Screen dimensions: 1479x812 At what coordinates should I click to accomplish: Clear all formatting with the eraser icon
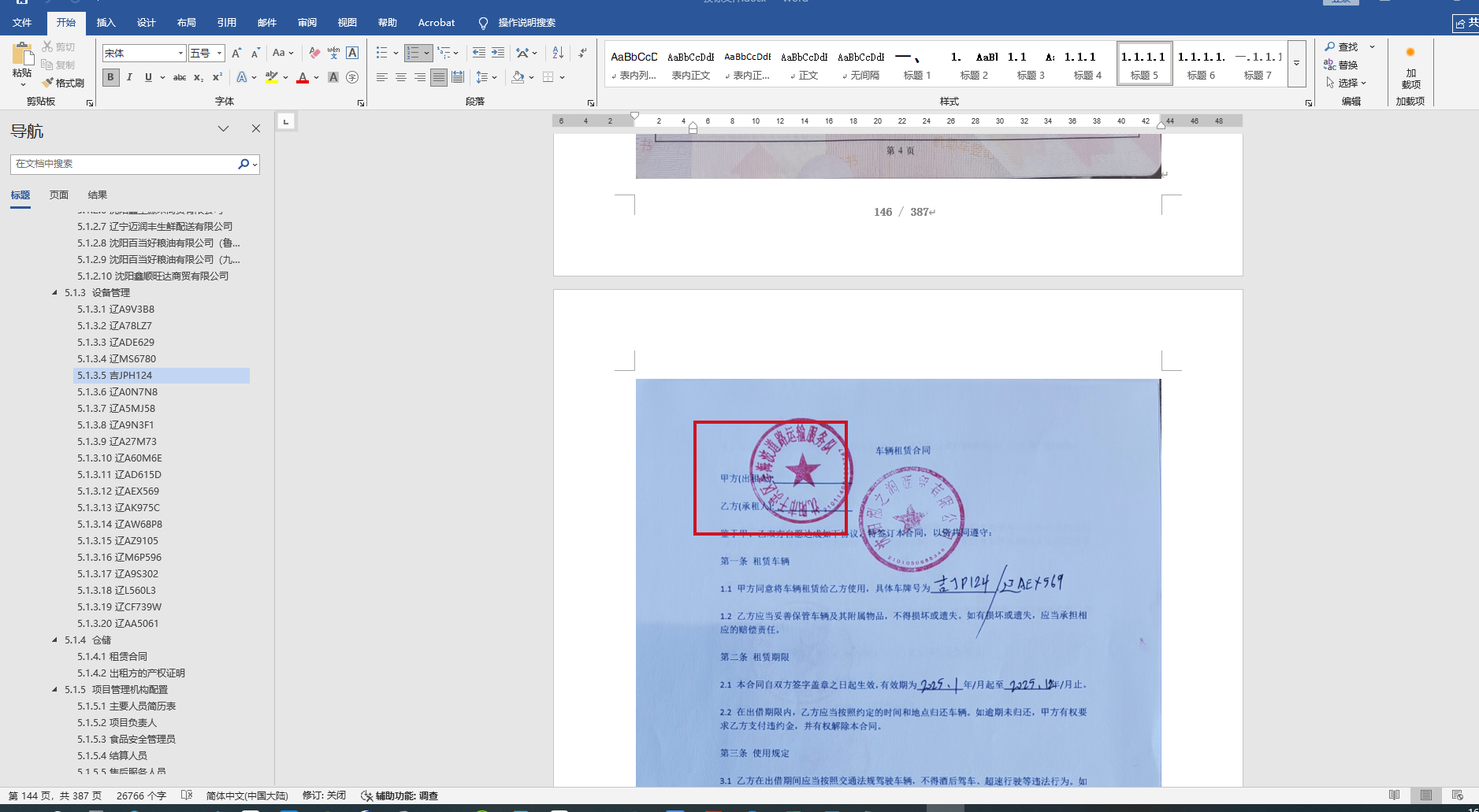tap(314, 53)
